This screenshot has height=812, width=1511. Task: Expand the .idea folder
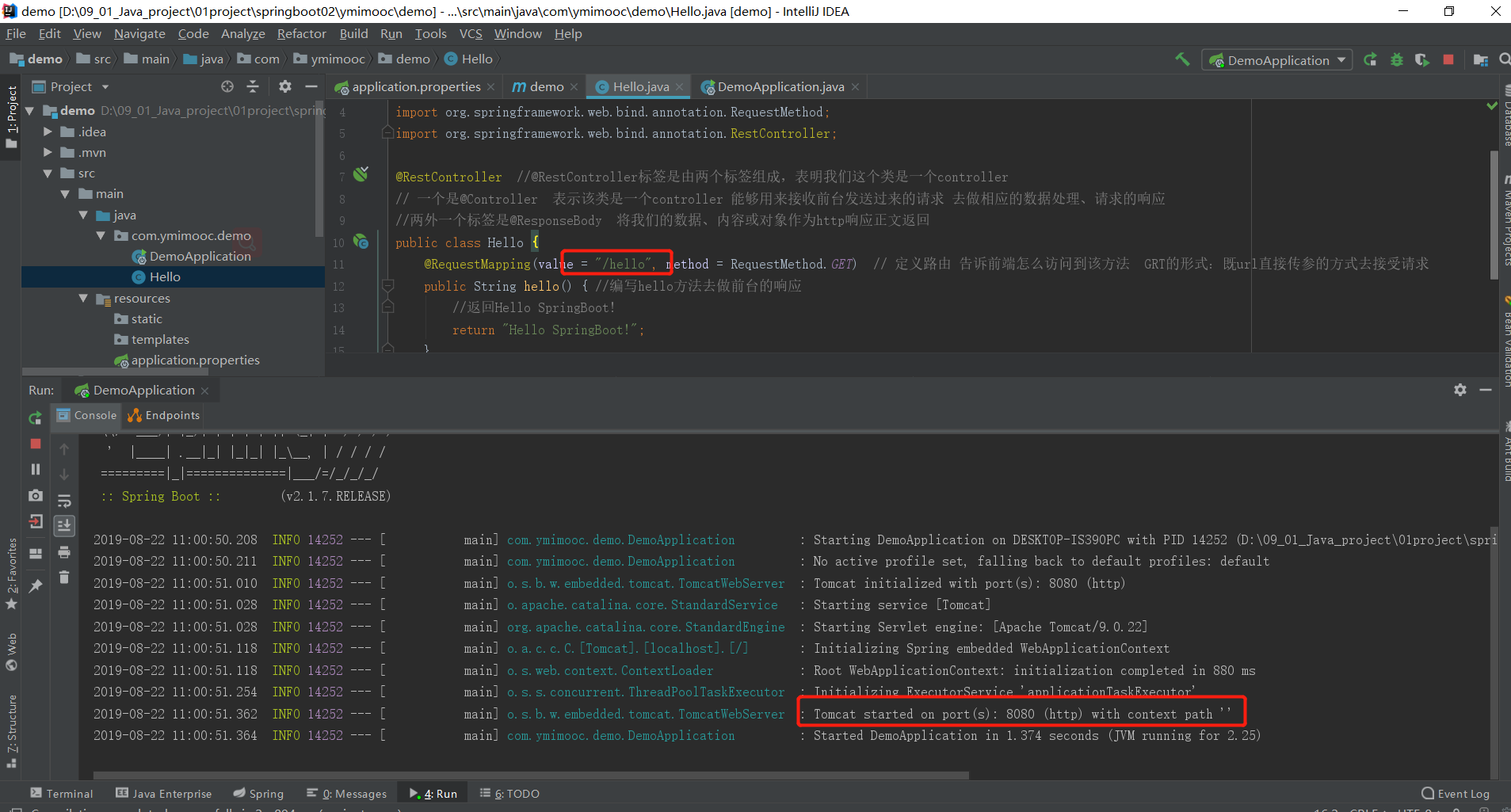coord(48,132)
